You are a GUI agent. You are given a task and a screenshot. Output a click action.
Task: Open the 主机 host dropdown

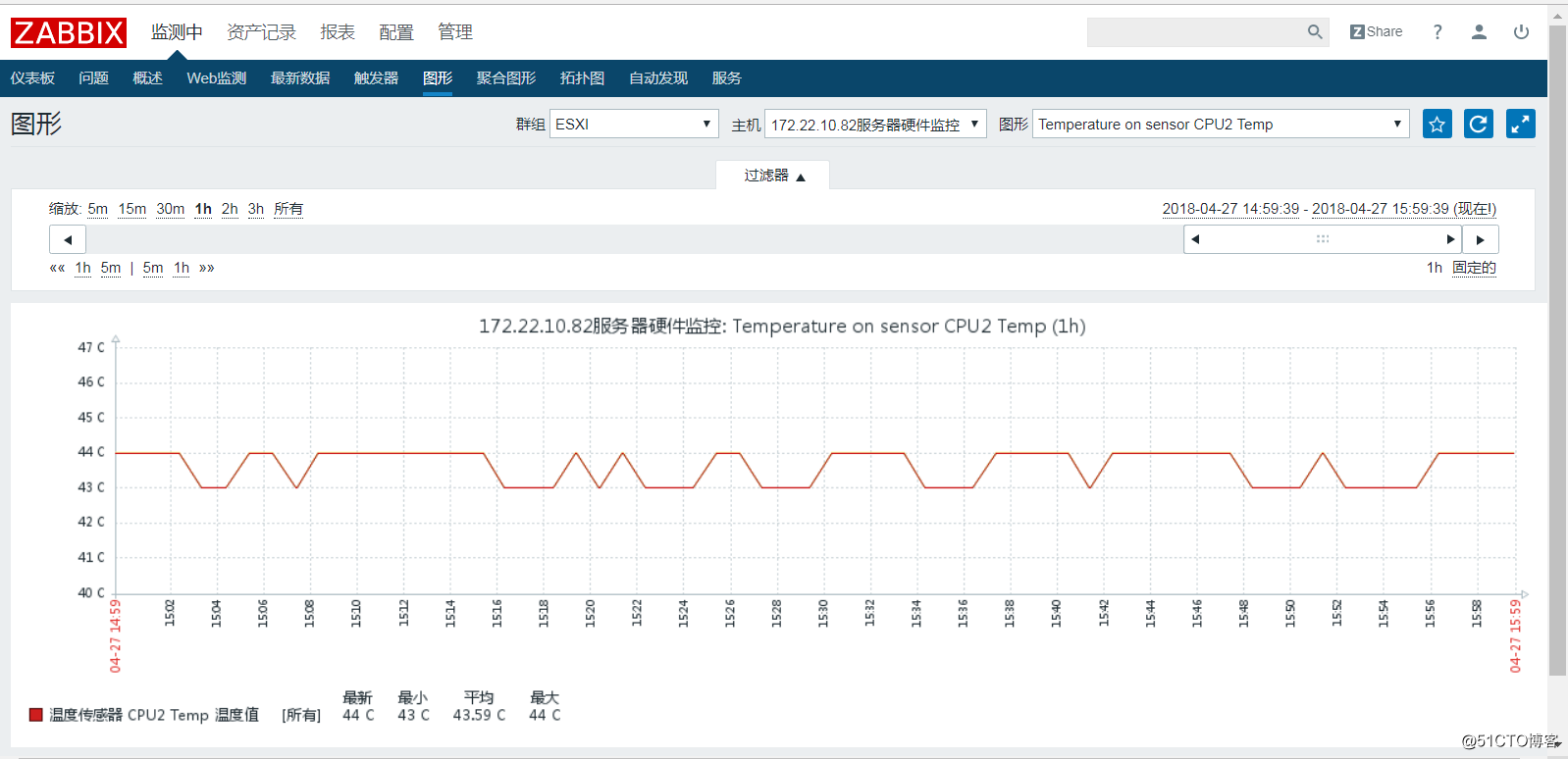[x=875, y=124]
